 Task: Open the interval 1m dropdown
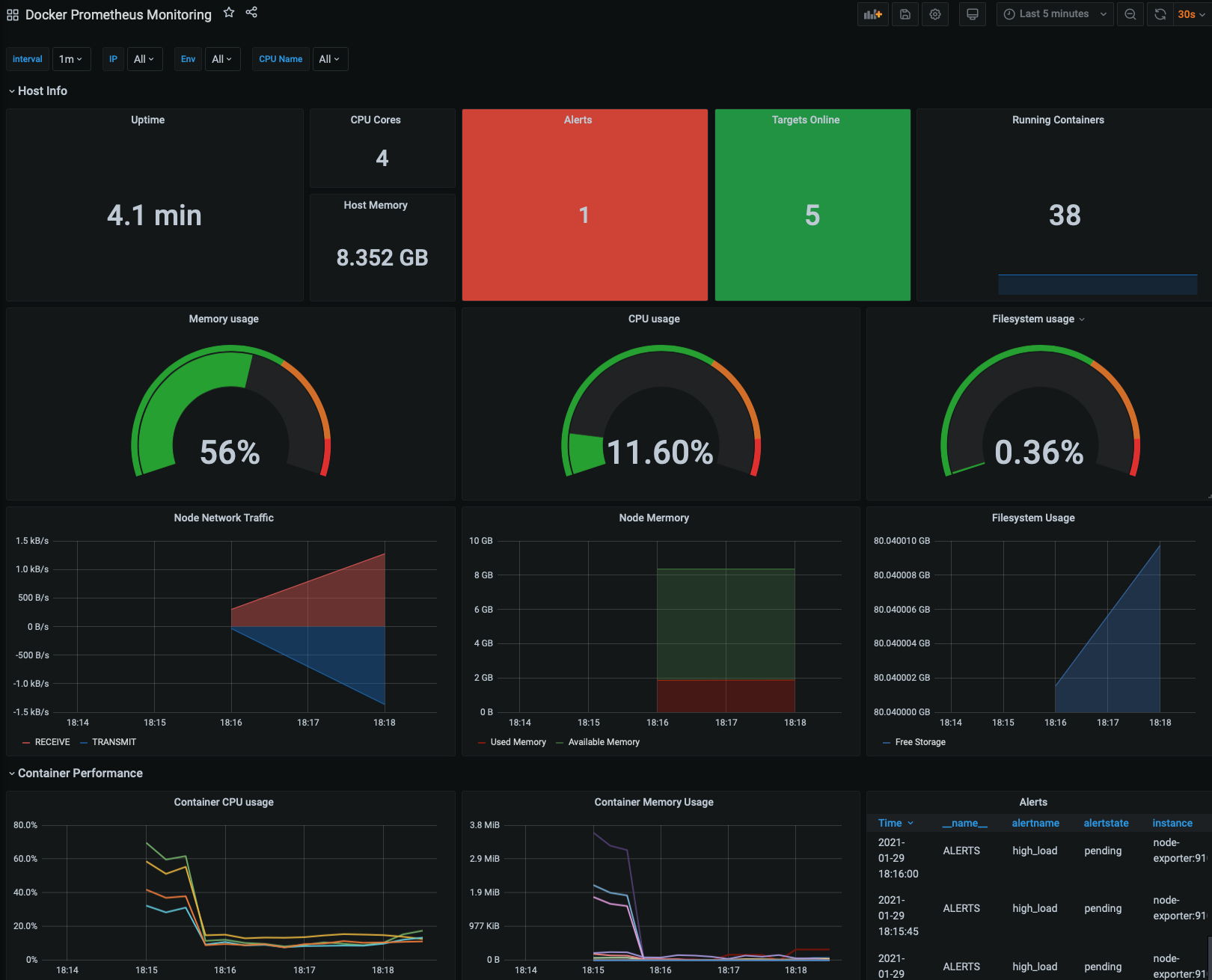coord(71,59)
